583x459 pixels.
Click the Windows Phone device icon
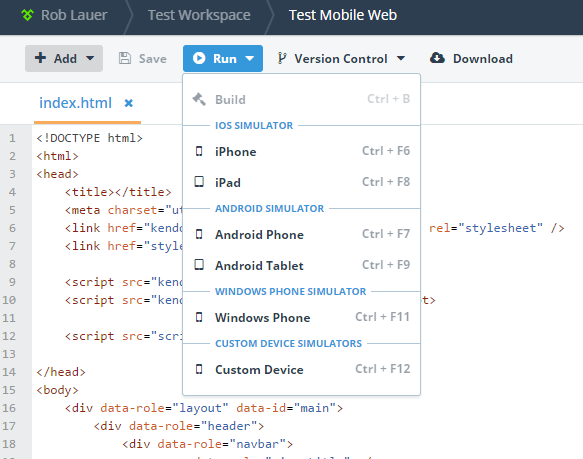[199, 317]
